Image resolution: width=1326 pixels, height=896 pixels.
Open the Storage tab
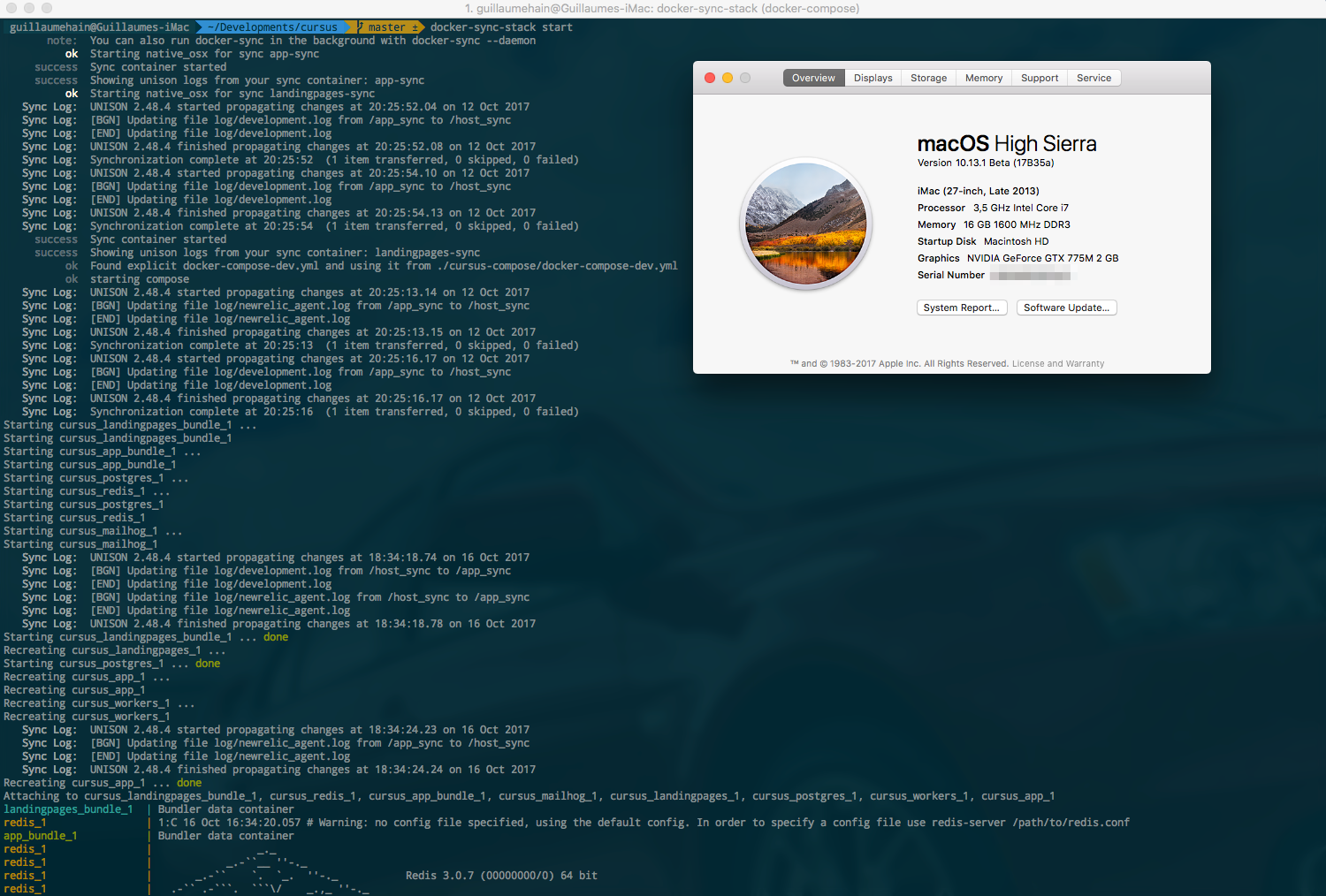[928, 78]
